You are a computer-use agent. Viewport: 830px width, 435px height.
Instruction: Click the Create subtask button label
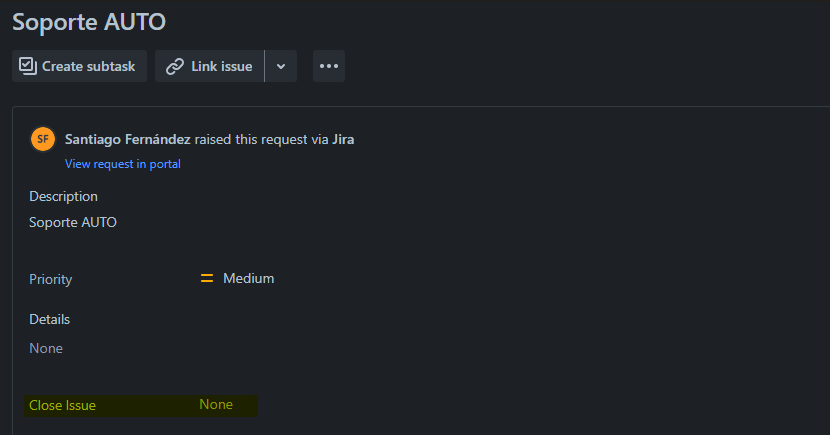click(88, 67)
